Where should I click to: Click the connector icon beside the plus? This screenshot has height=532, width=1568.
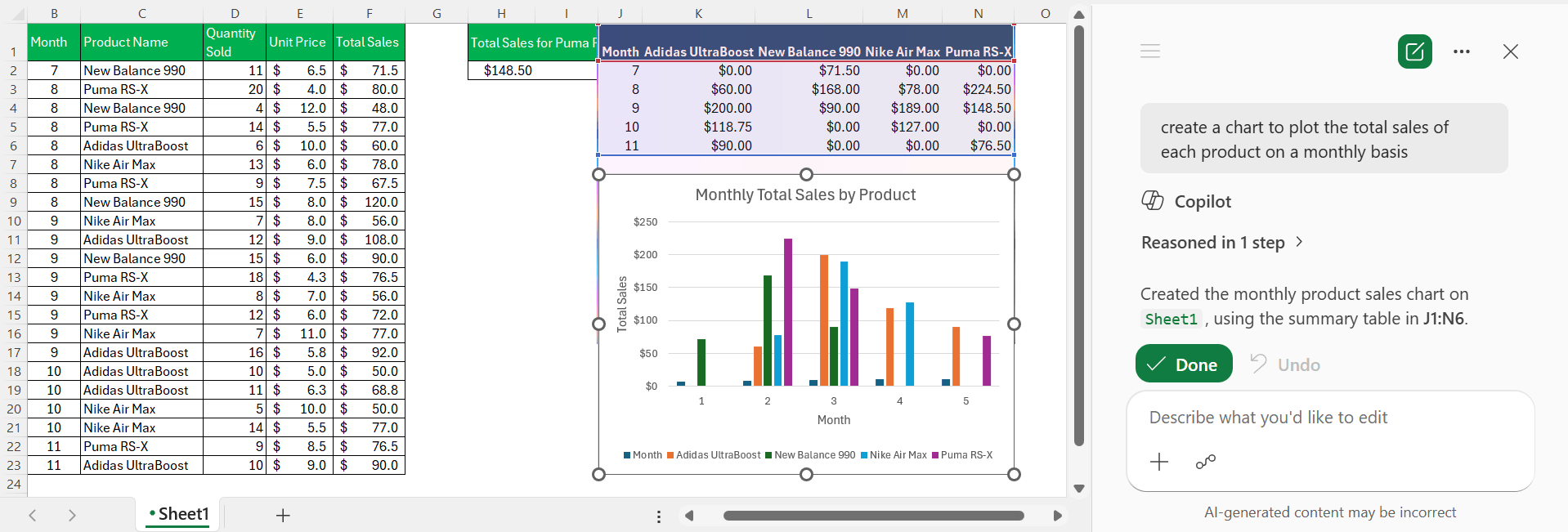1206,462
